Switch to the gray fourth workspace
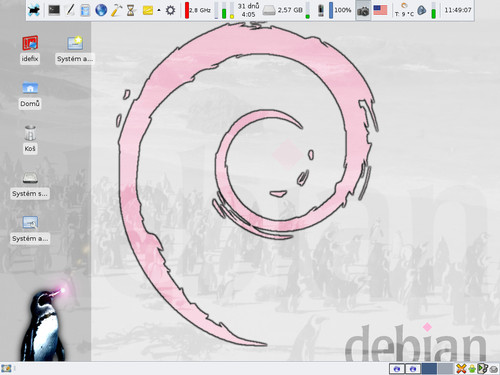 pos(445,369)
